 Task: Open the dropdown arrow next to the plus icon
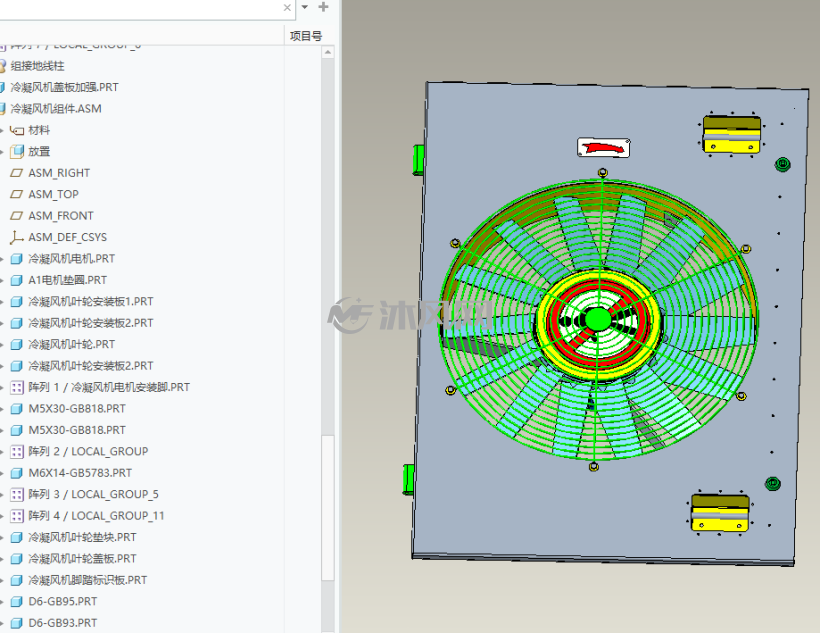pyautogui.click(x=305, y=7)
